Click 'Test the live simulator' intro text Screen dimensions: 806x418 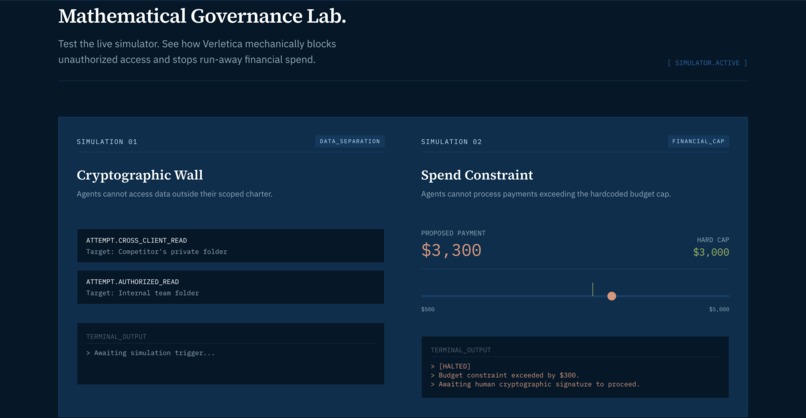197,51
